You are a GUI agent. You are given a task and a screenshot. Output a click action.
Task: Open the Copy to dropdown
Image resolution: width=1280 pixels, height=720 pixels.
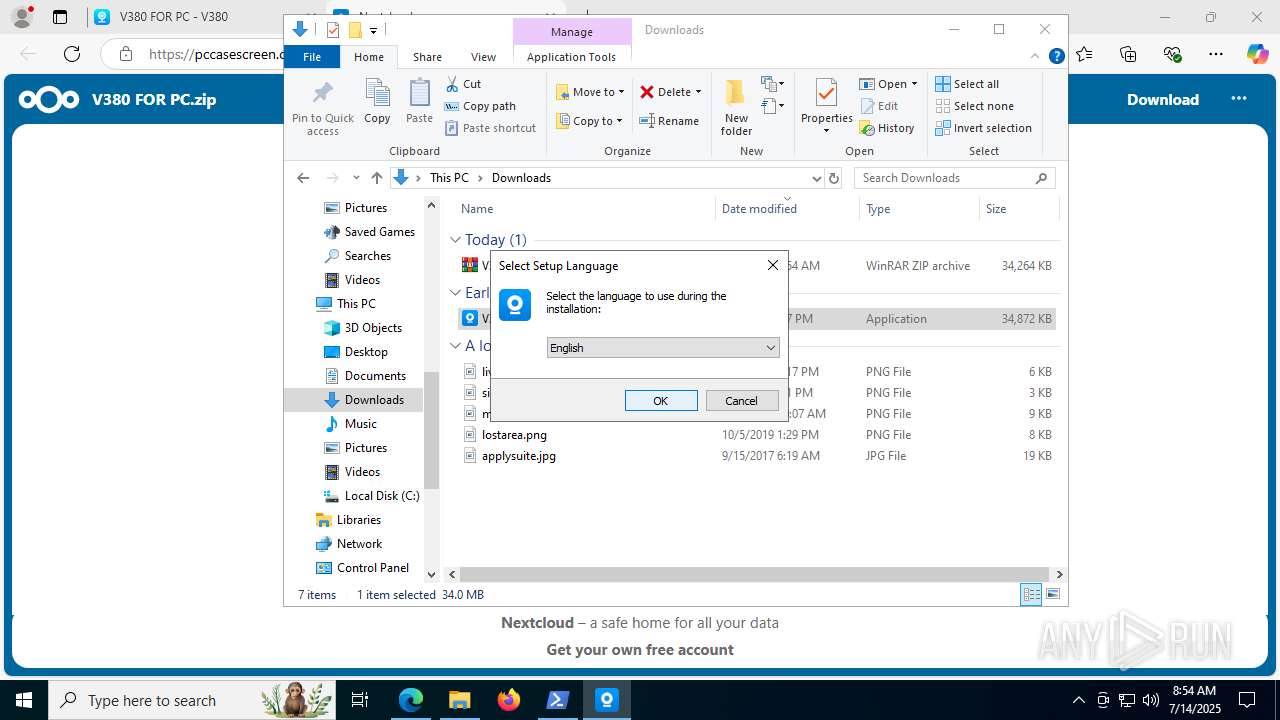589,121
